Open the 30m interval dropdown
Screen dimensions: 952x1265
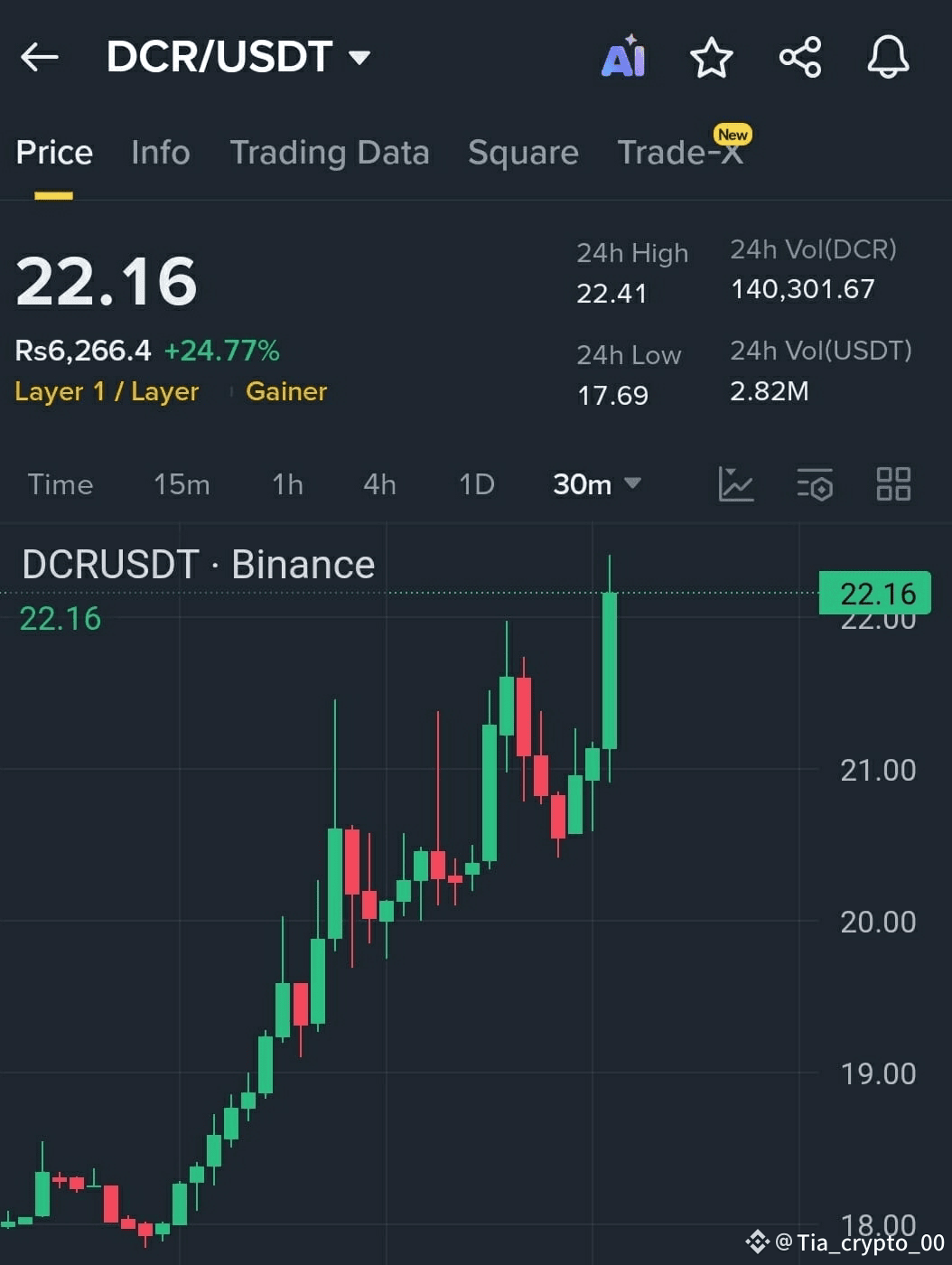(597, 484)
